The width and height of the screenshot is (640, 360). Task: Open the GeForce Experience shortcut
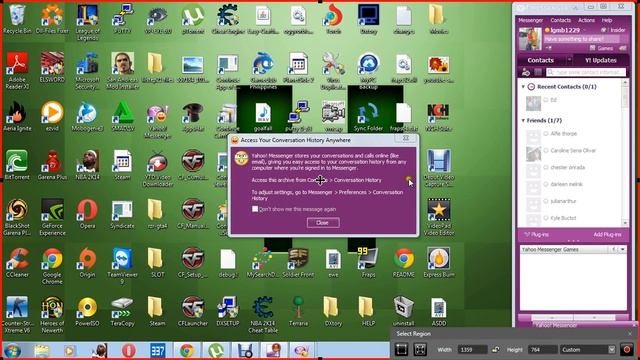click(52, 217)
